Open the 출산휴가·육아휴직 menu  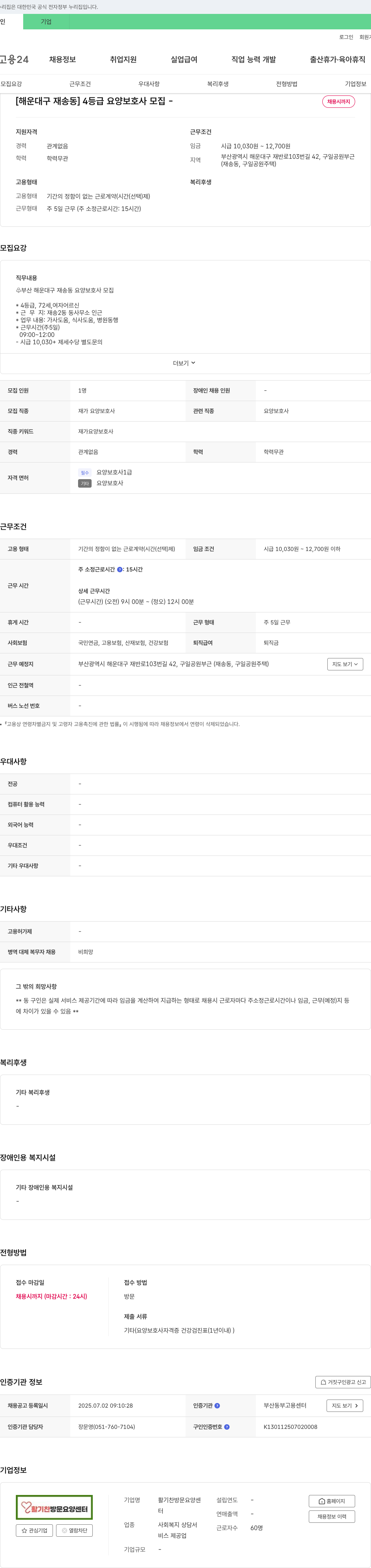337,60
